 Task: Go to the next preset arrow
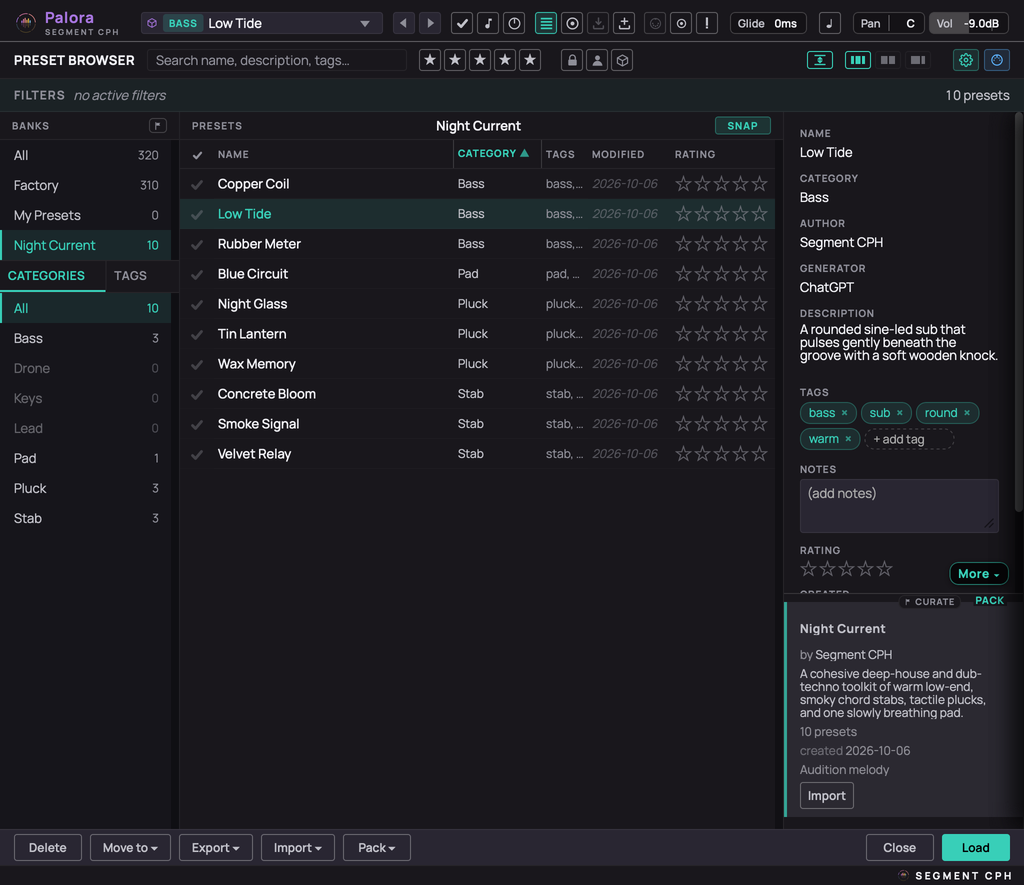(x=430, y=24)
